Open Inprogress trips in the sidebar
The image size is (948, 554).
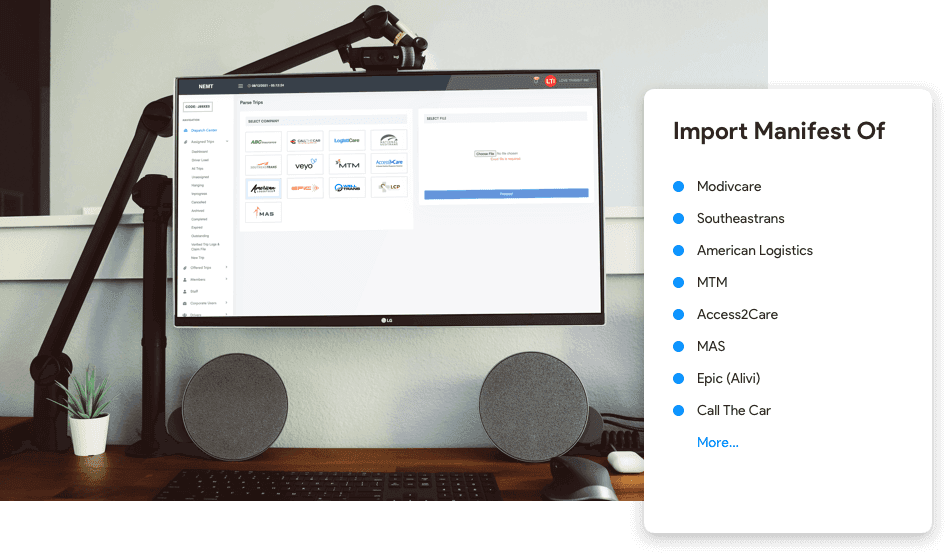(199, 194)
